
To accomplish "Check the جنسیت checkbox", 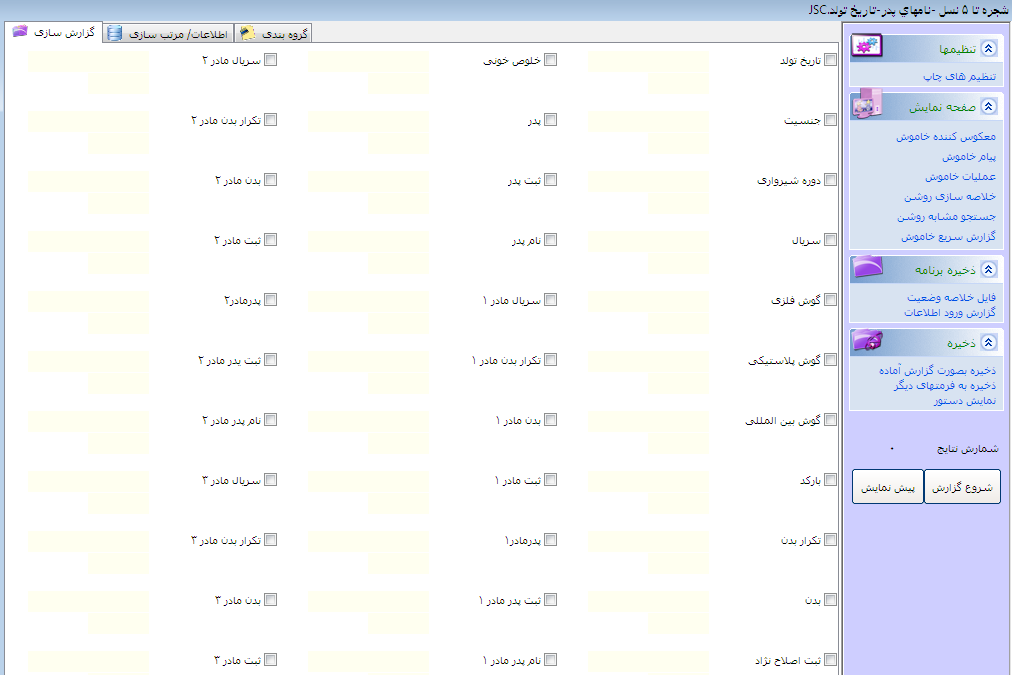I will coord(831,119).
